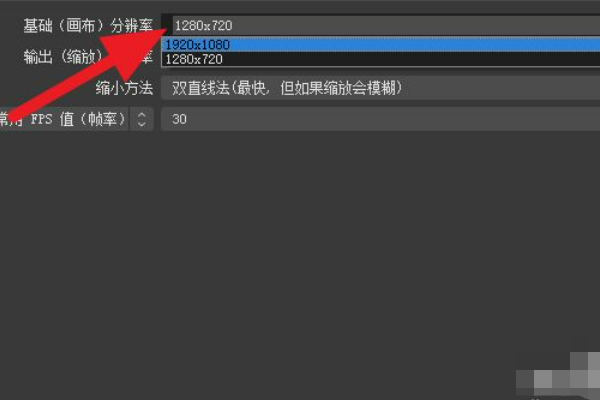This screenshot has width=600, height=400.
Task: Open the 常用 FPS 值 (帧率) type selector
Action: point(77,119)
